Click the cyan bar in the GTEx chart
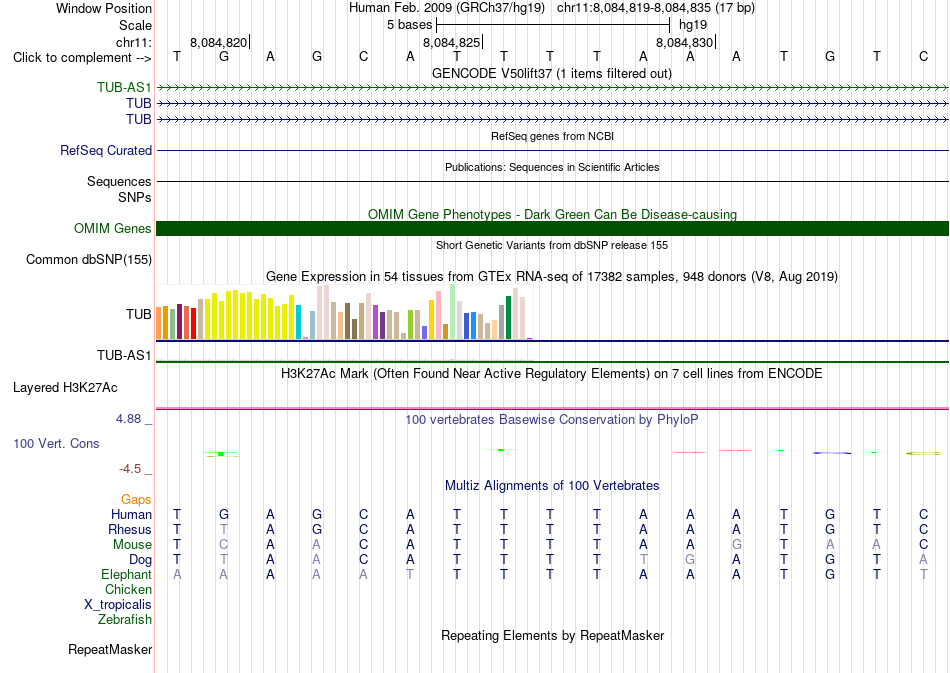Image resolution: width=950 pixels, height=673 pixels. [299, 322]
